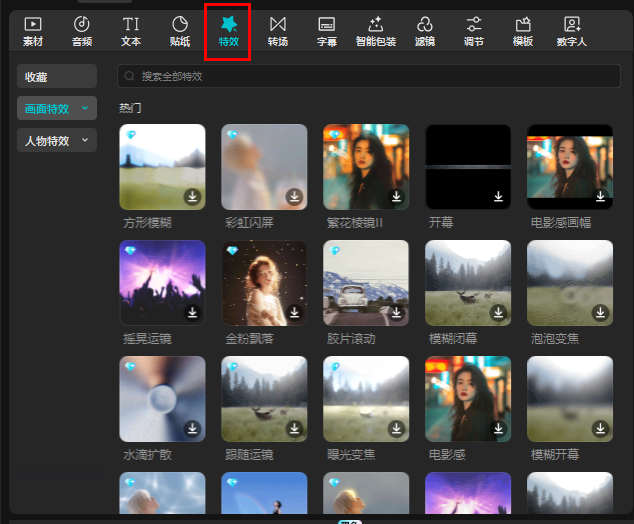Screen dimensions: 634x524
Task: Click the 金粉飘落 effect name label
Action: [x=249, y=338]
